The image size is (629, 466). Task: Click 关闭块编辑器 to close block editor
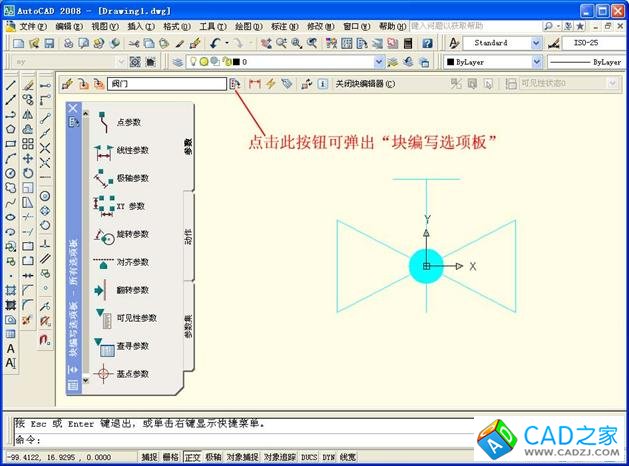[365, 84]
